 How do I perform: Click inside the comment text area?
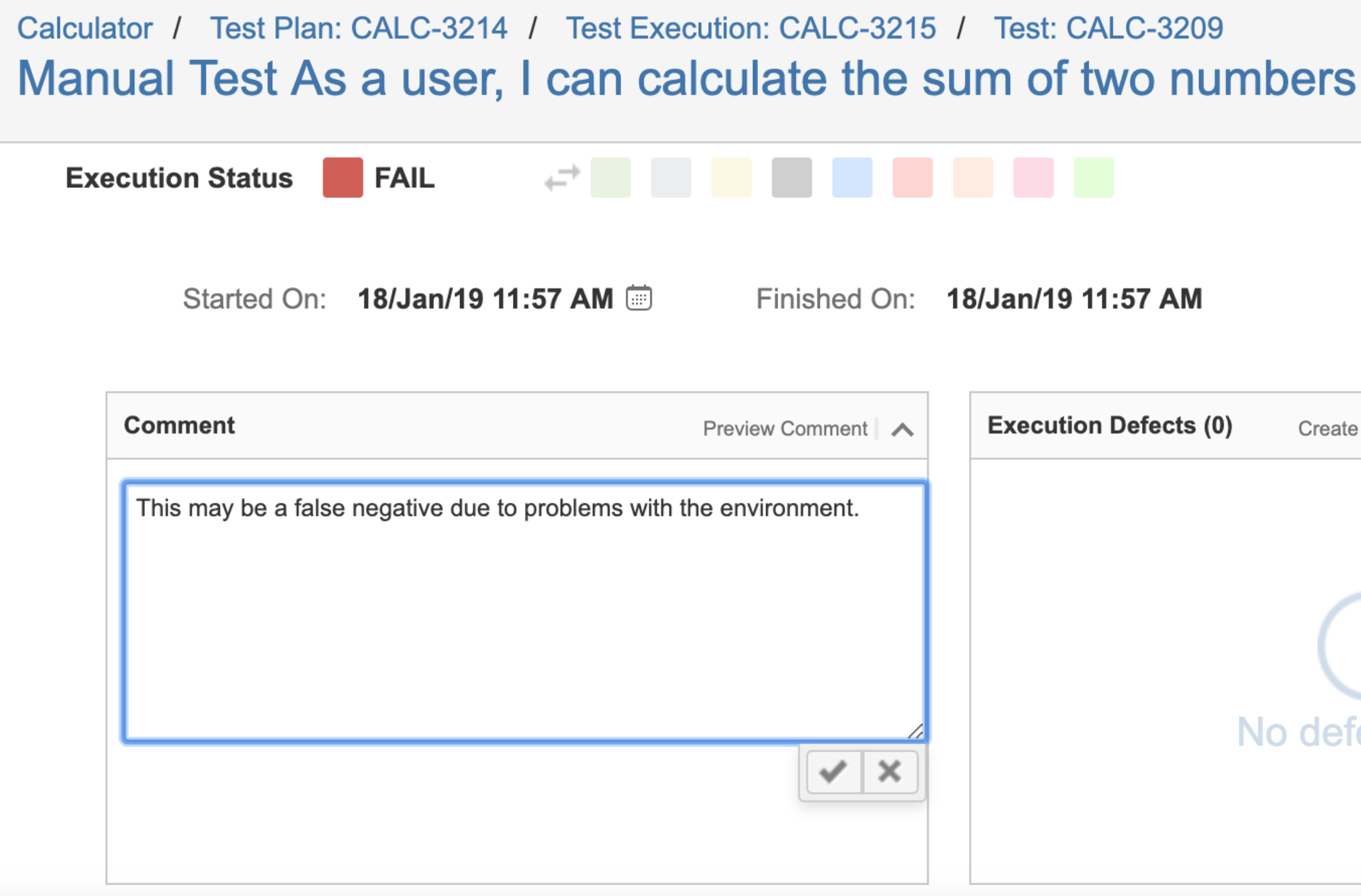point(525,611)
